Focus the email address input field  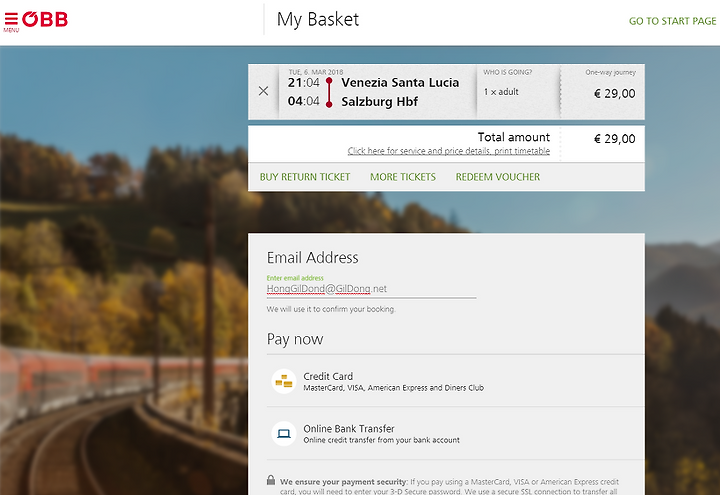coord(371,289)
